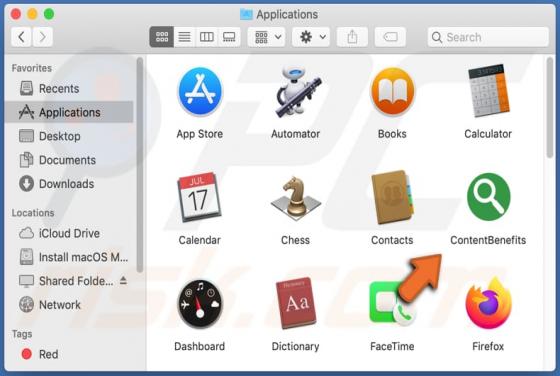Click the "Automator" name label
The height and width of the screenshot is (376, 560).
coord(295,134)
